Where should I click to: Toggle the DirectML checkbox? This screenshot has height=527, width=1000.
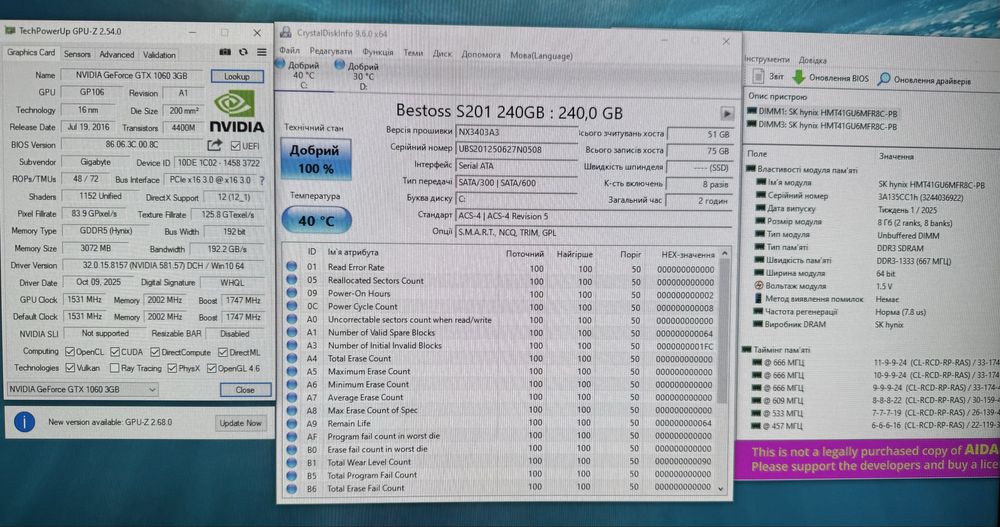223,352
